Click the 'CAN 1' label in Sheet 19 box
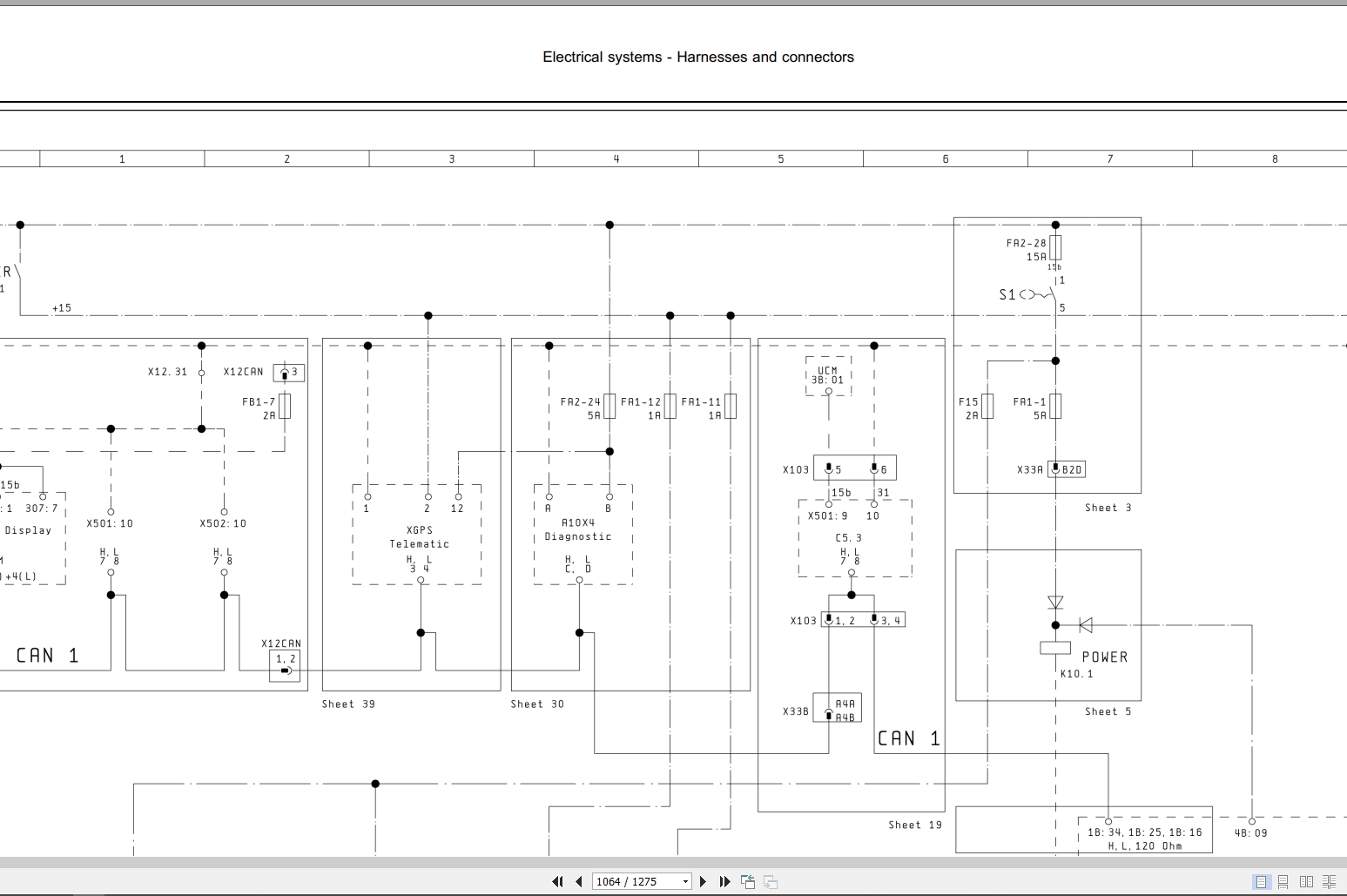Viewport: 1347px width, 896px height. [x=909, y=739]
